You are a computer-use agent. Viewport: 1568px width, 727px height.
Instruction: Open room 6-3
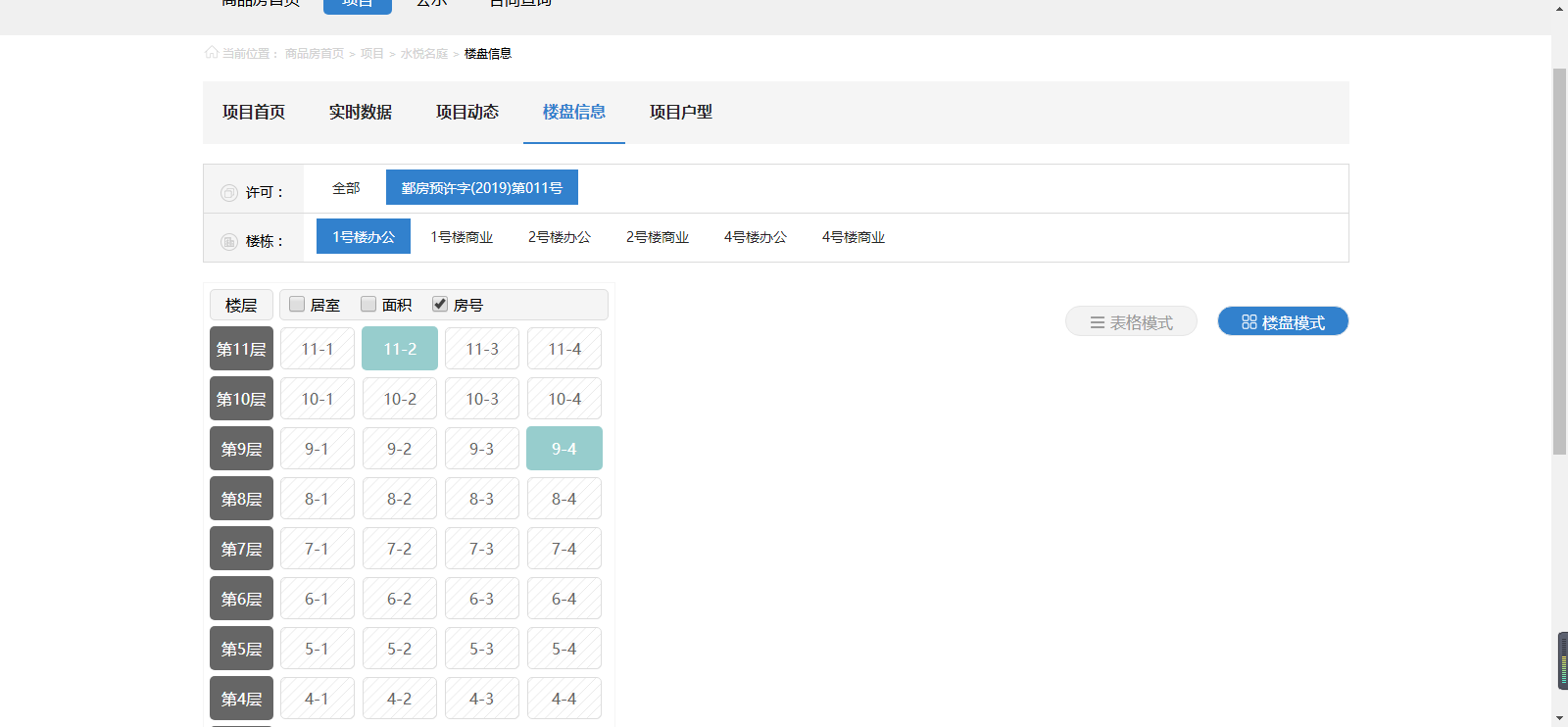(x=482, y=599)
